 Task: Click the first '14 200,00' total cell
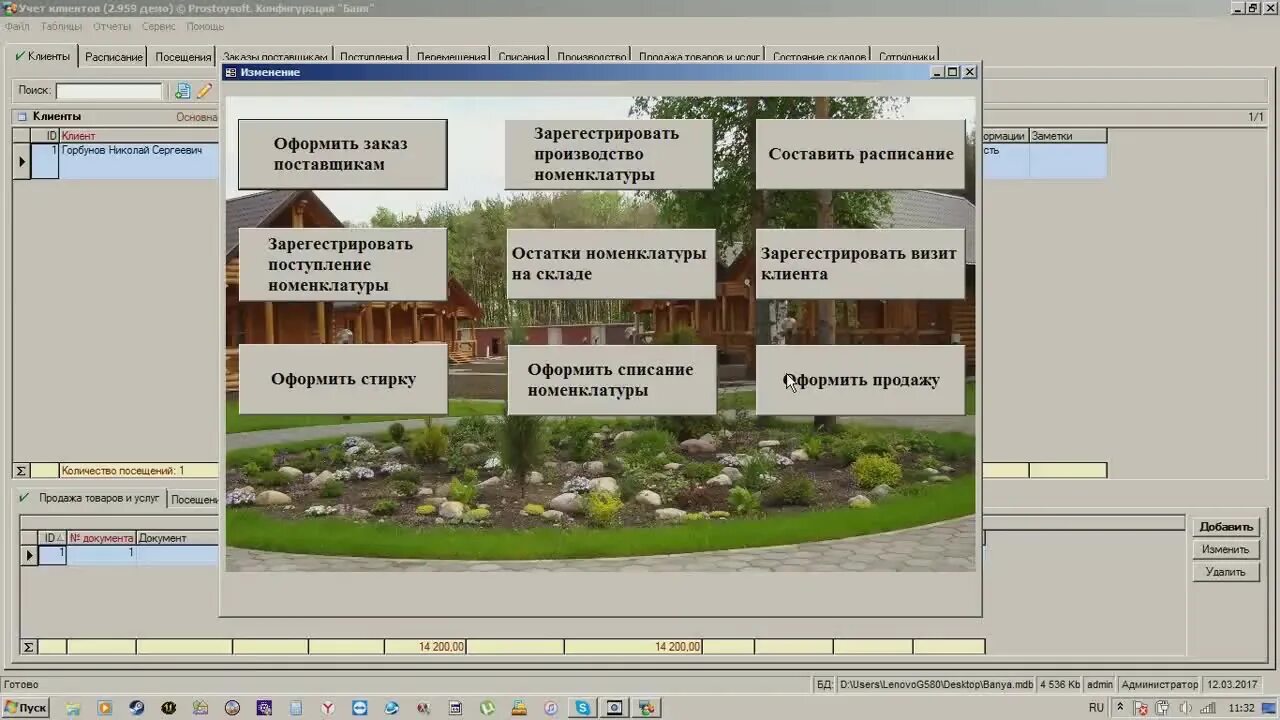point(425,647)
